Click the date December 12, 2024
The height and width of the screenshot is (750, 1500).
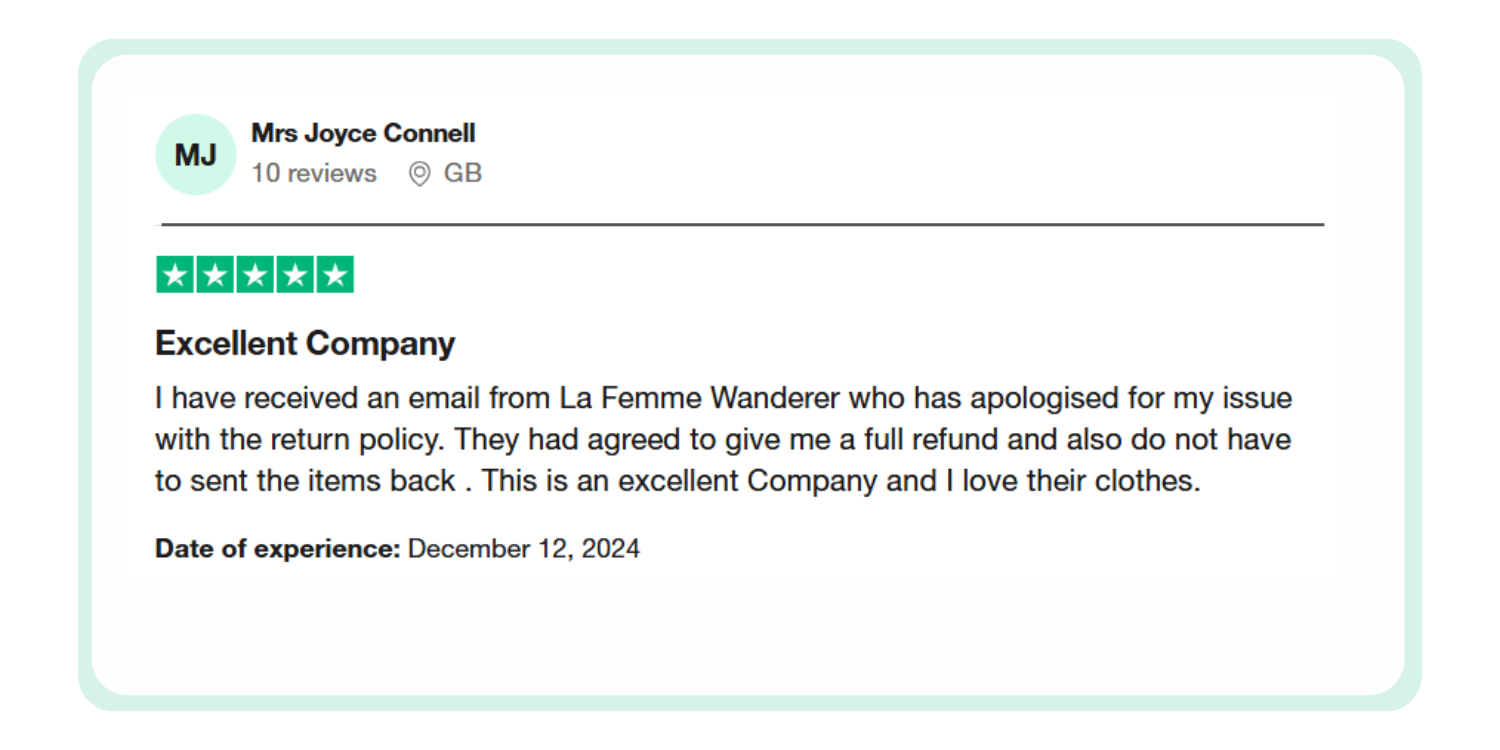point(524,548)
